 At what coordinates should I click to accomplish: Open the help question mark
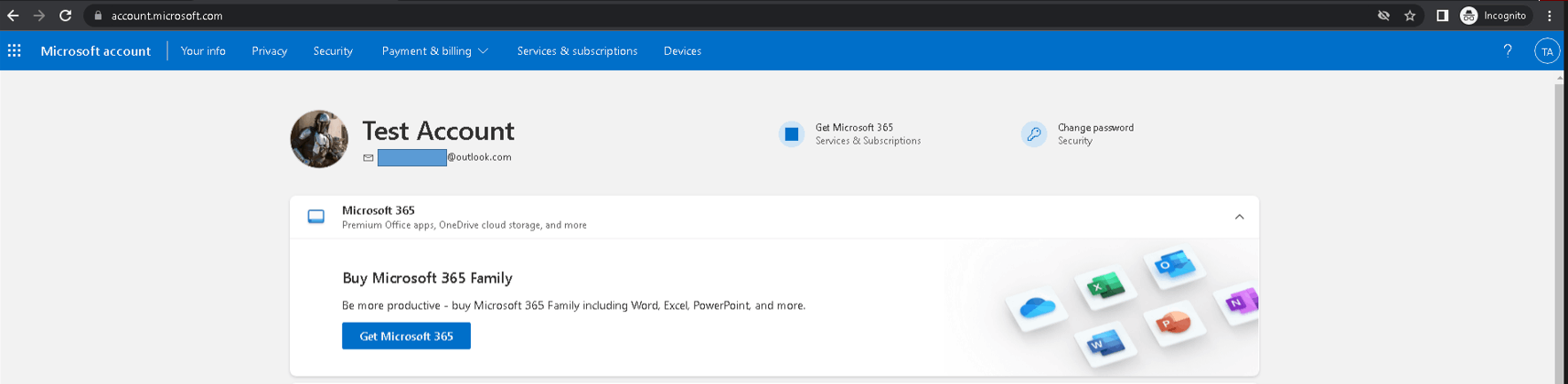[x=1508, y=51]
